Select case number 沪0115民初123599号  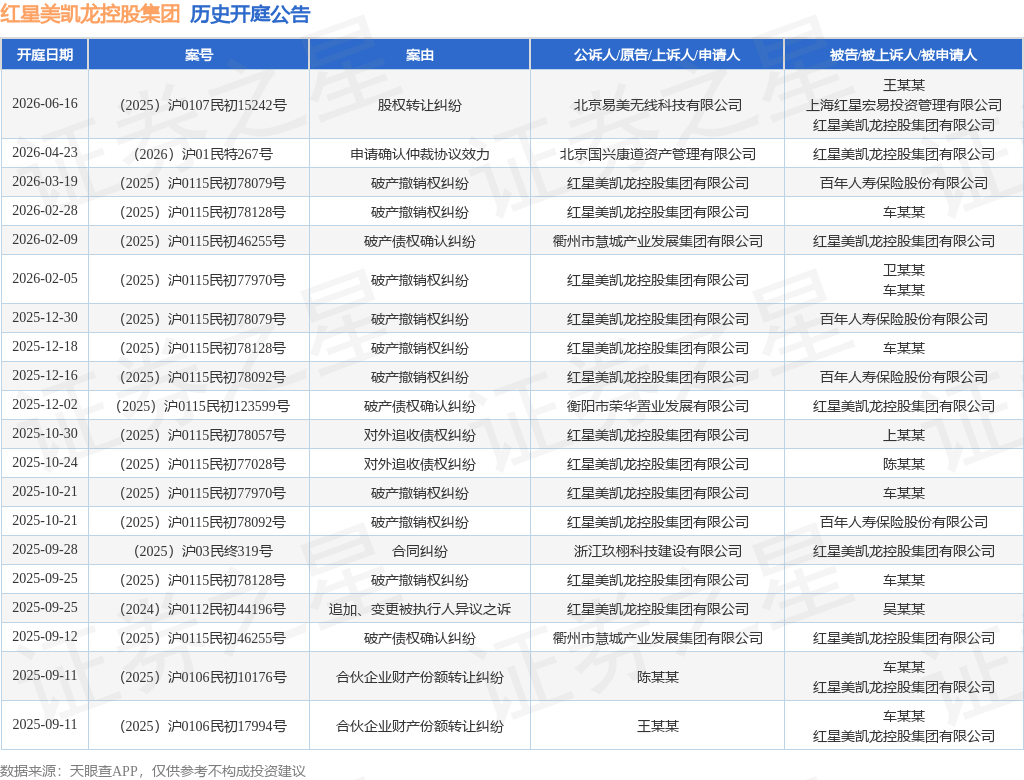(x=203, y=406)
